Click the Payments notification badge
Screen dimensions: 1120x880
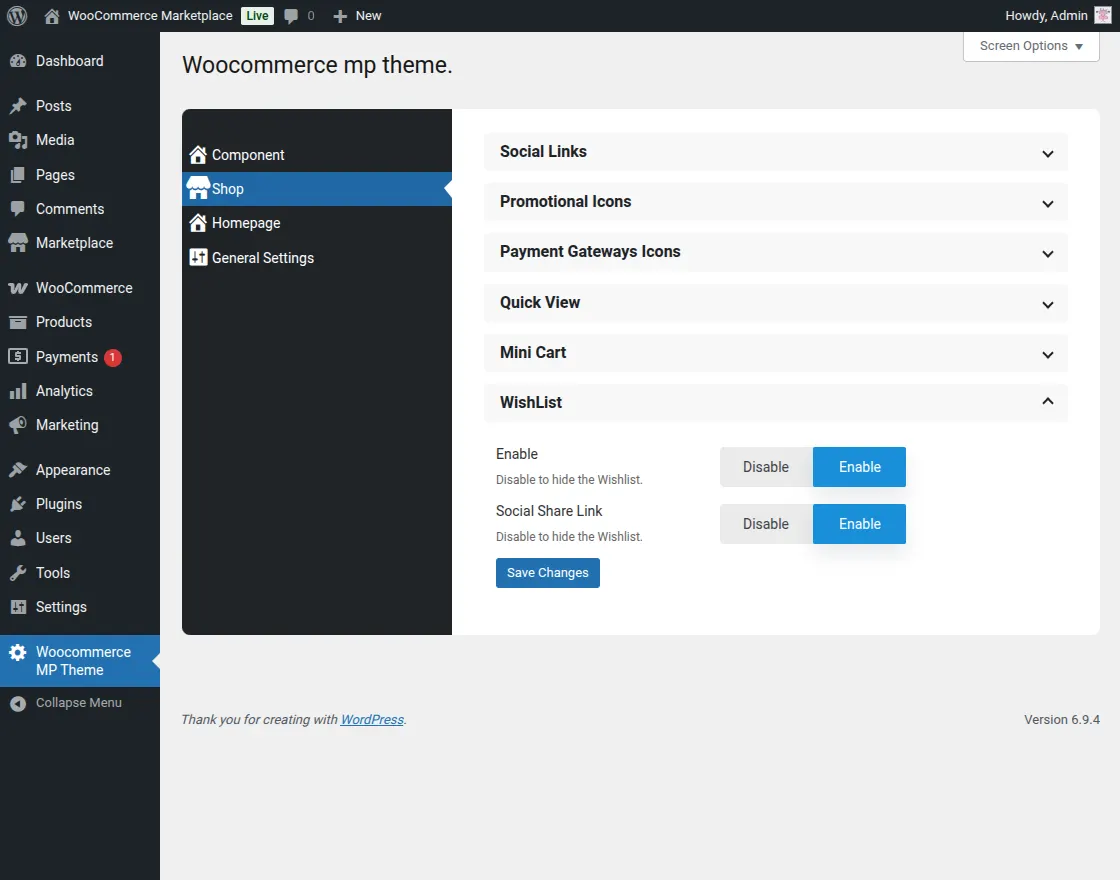(x=113, y=357)
